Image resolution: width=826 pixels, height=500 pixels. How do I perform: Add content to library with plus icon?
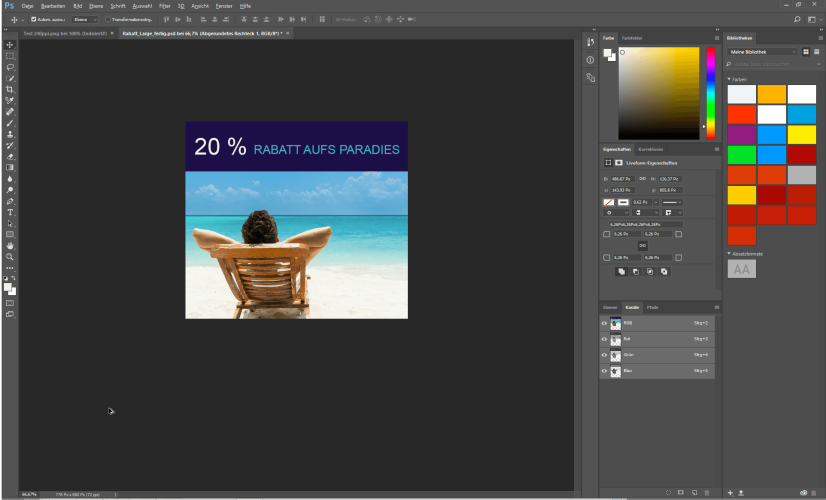pos(730,493)
